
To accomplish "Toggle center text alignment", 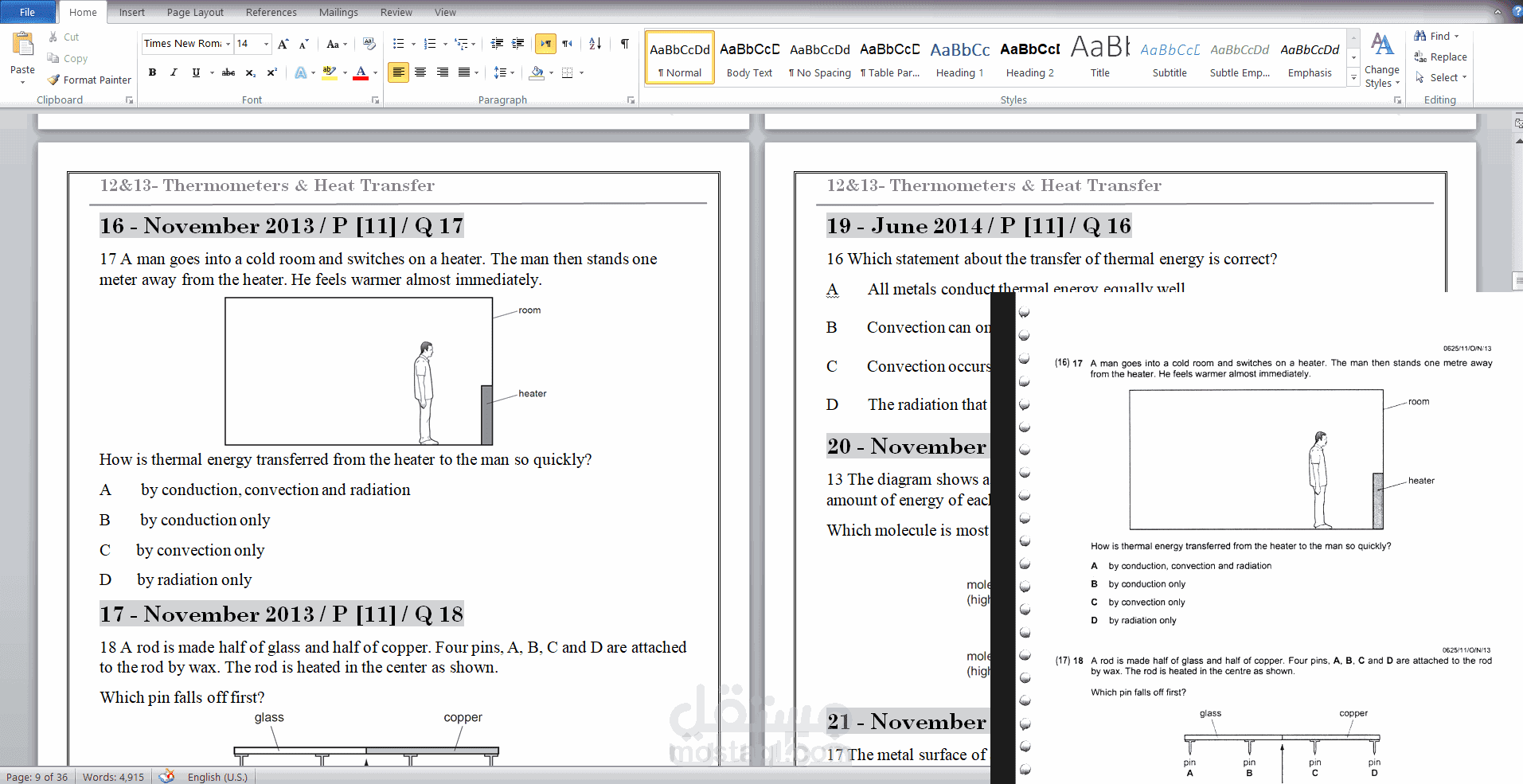I will (x=420, y=72).
